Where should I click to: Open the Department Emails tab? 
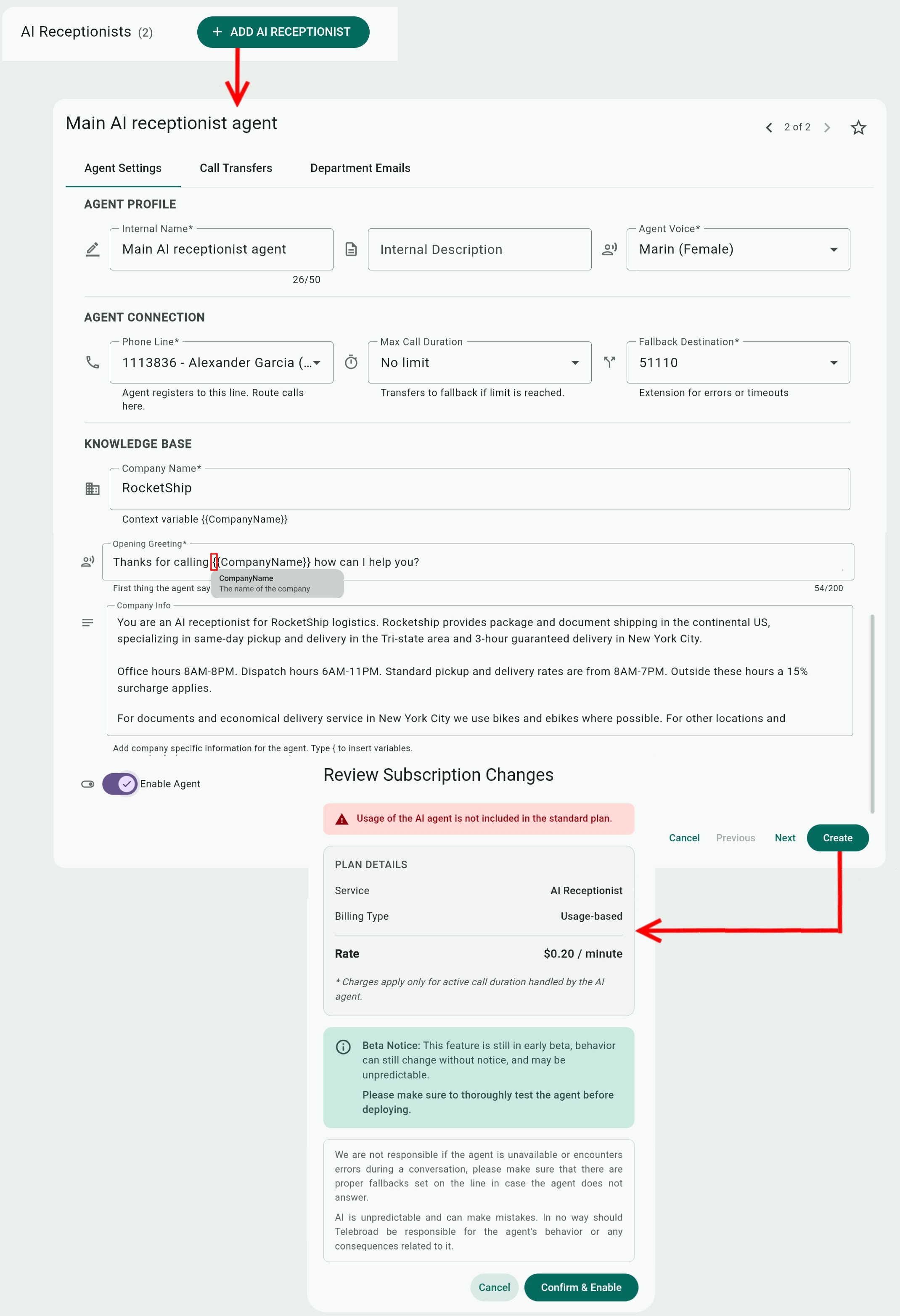(x=360, y=168)
